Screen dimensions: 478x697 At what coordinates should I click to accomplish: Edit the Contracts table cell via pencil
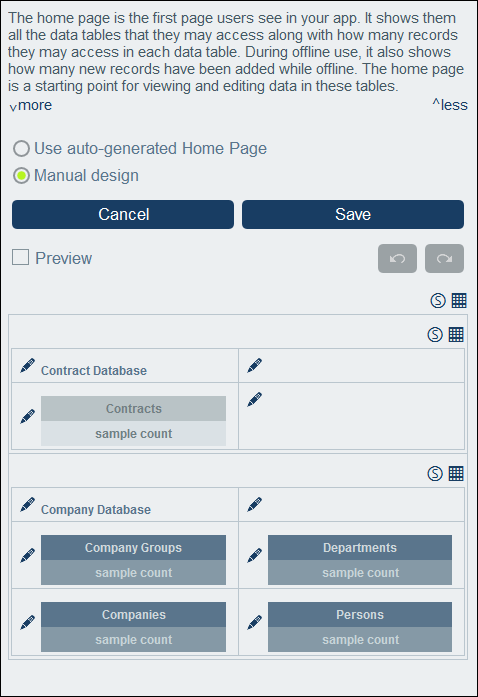pyautogui.click(x=27, y=417)
